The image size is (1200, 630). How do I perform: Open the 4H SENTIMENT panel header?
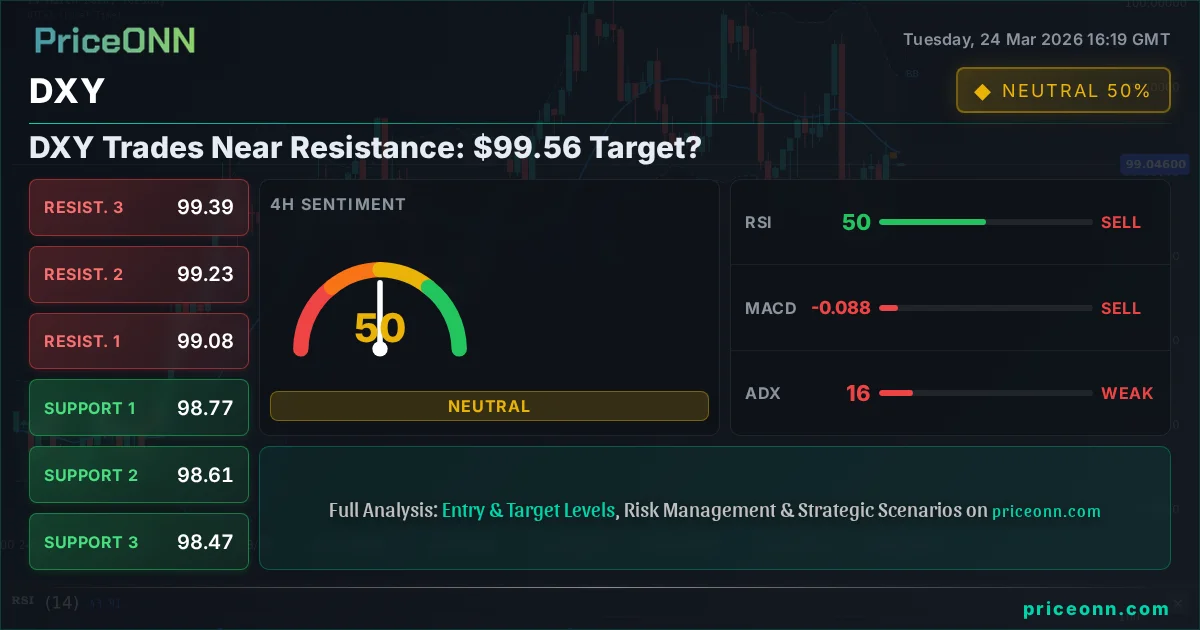click(x=338, y=204)
